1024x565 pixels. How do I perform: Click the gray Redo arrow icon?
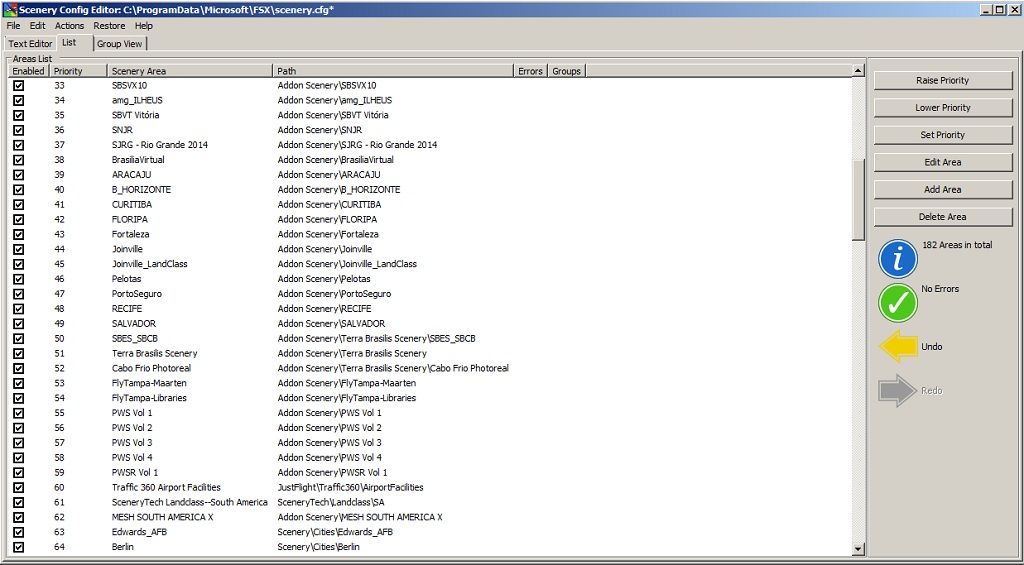click(x=897, y=391)
